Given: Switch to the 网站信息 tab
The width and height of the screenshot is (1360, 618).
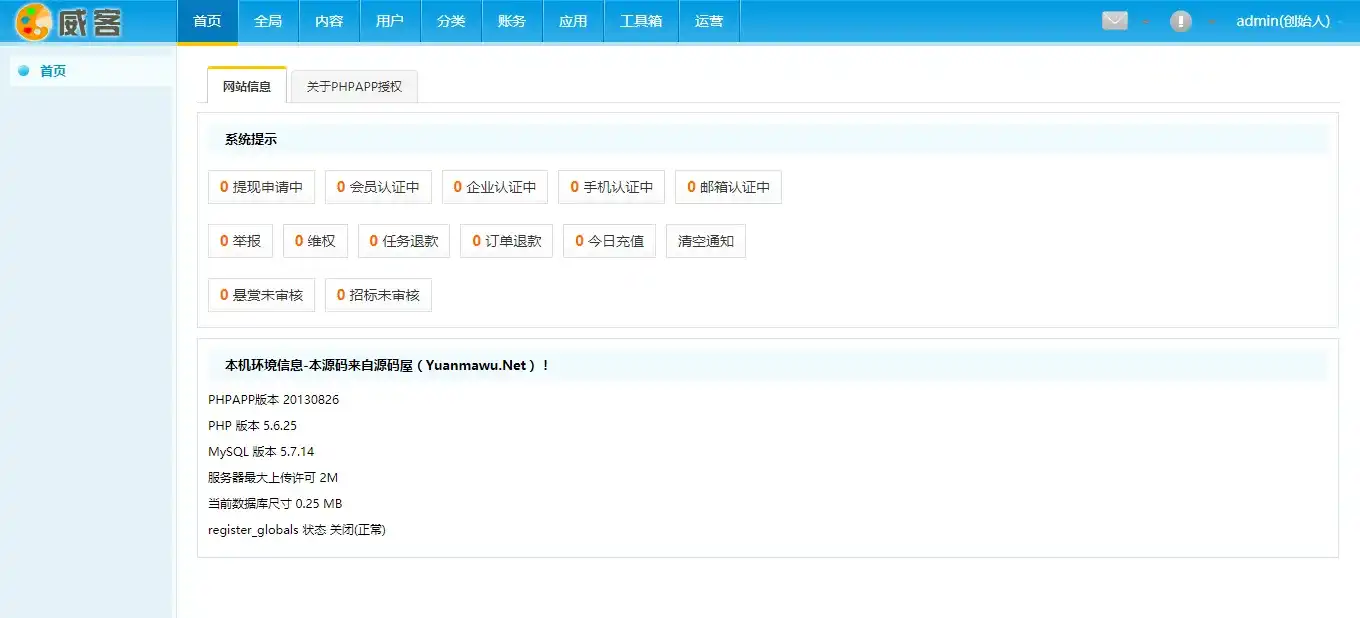Looking at the screenshot, I should (247, 86).
